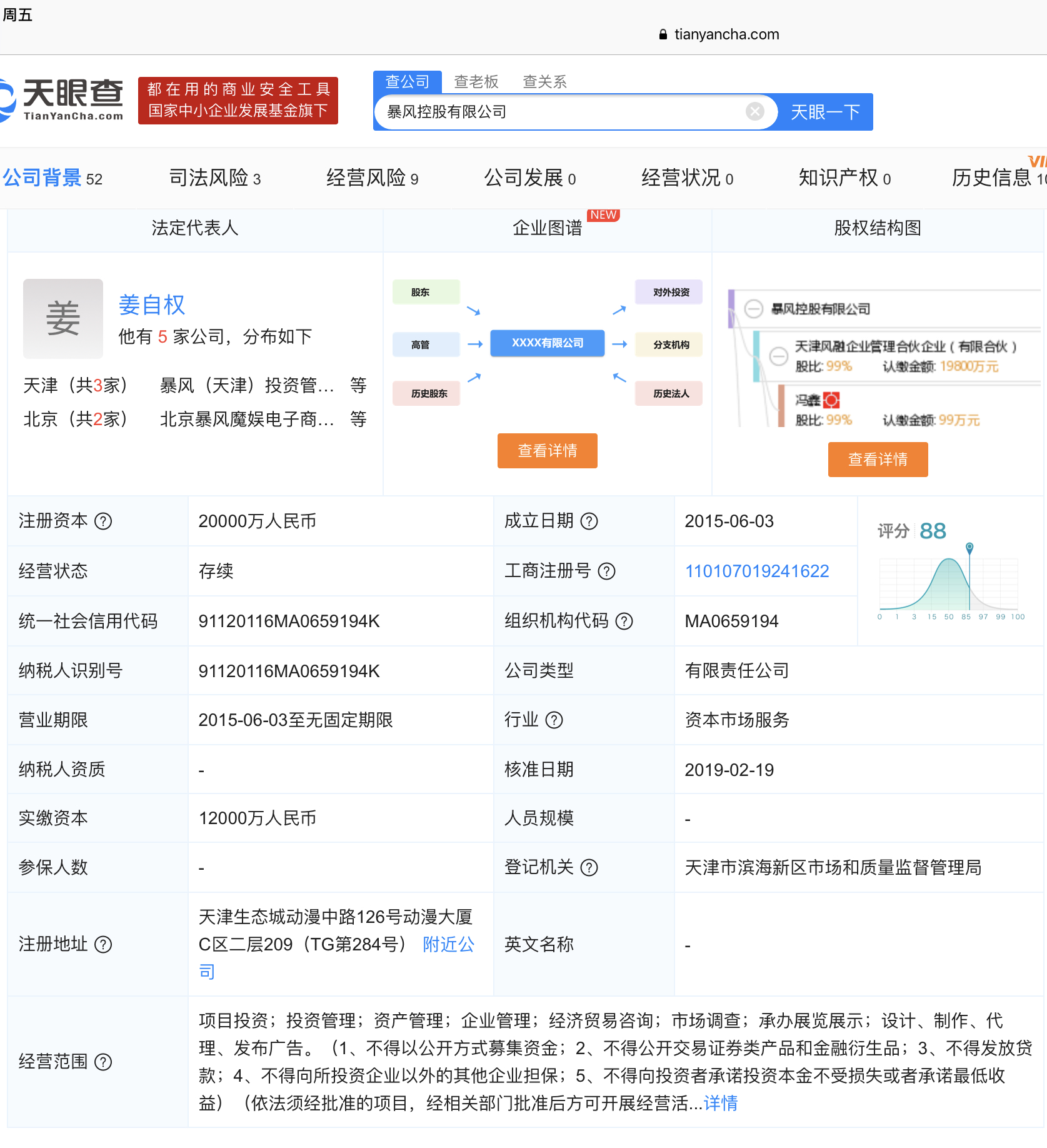
Task: Click the help icon next to 登记机关
Action: click(589, 867)
